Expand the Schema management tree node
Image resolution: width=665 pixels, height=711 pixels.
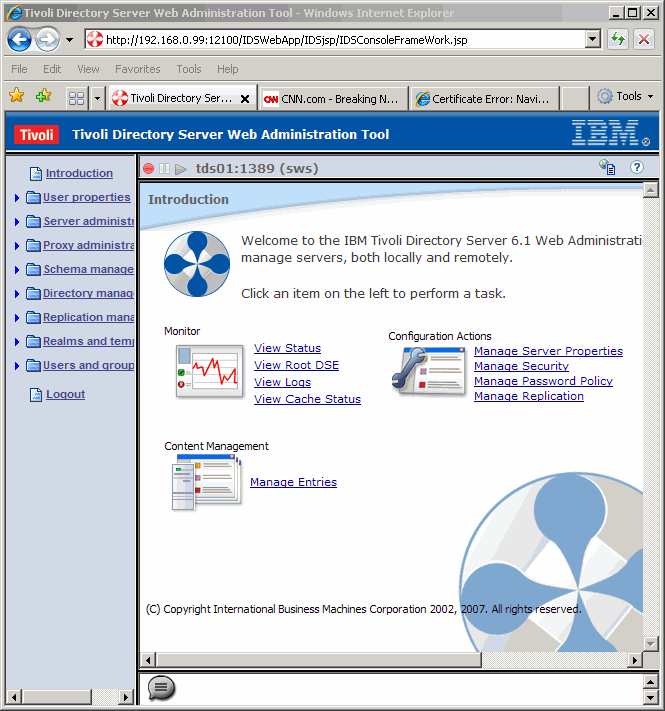coord(17,270)
